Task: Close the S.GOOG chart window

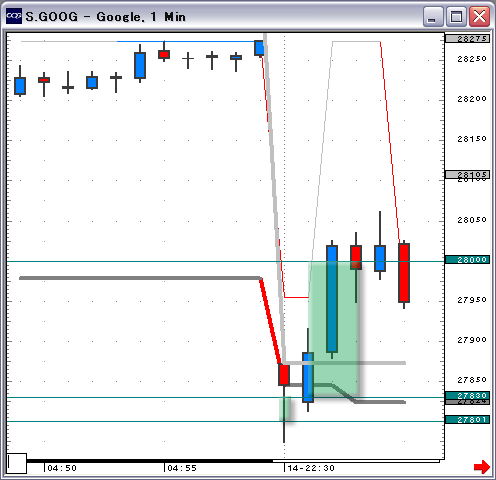Action: 479,16
